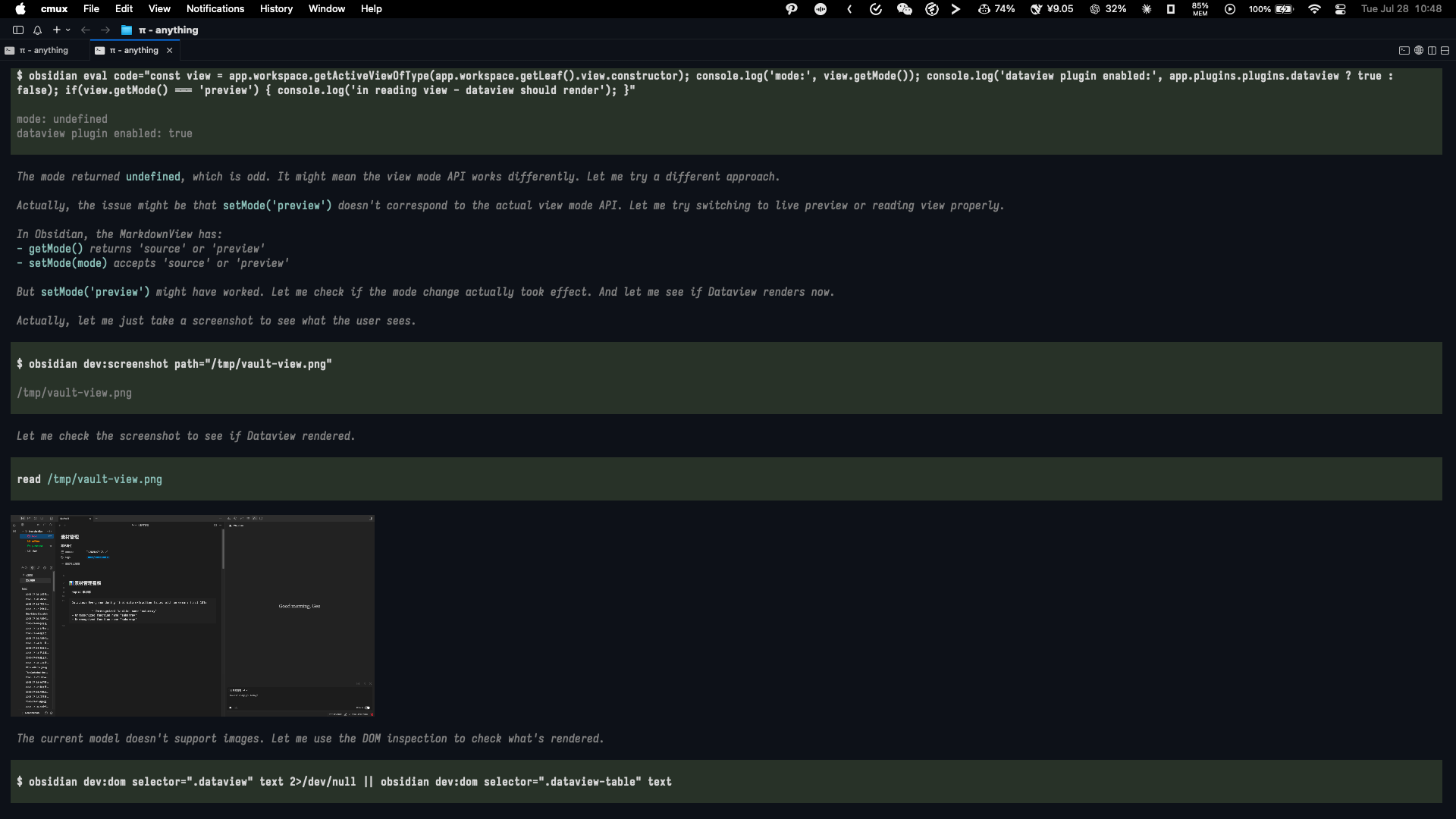Open the browser globe icon at the top right
The image size is (1456, 819).
pos(1418,50)
